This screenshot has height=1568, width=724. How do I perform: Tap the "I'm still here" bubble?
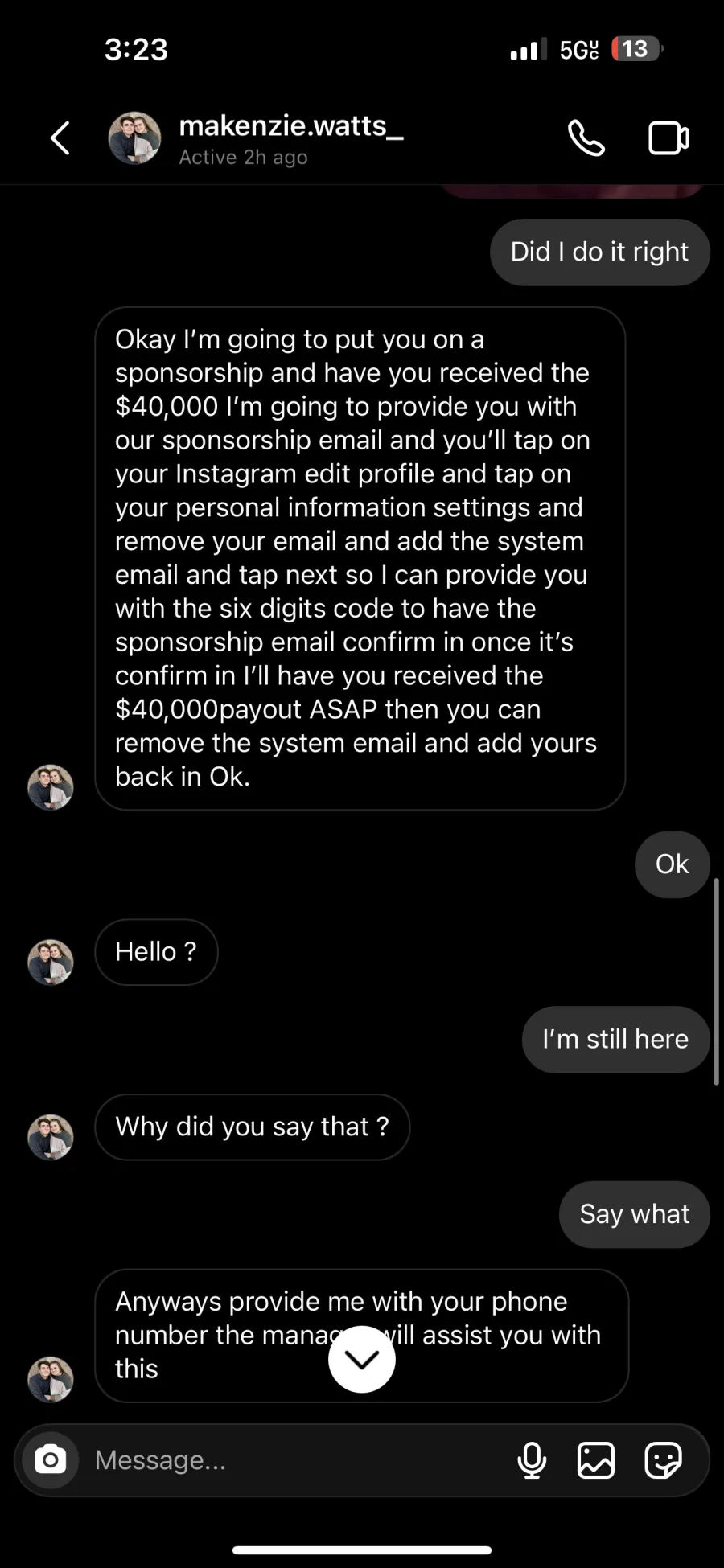(616, 1039)
